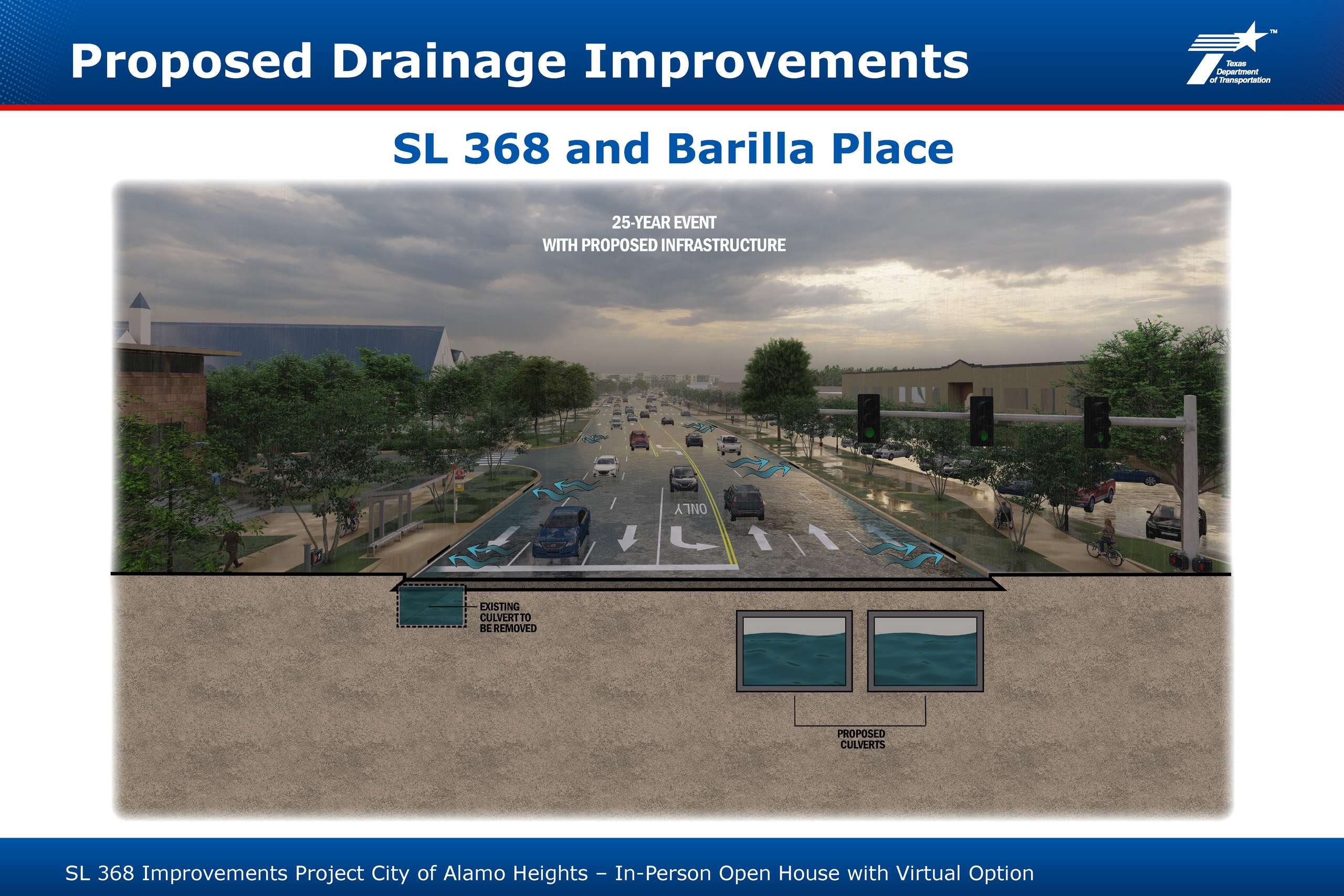
Task: Click the white car in the left lanes
Action: [x=606, y=466]
